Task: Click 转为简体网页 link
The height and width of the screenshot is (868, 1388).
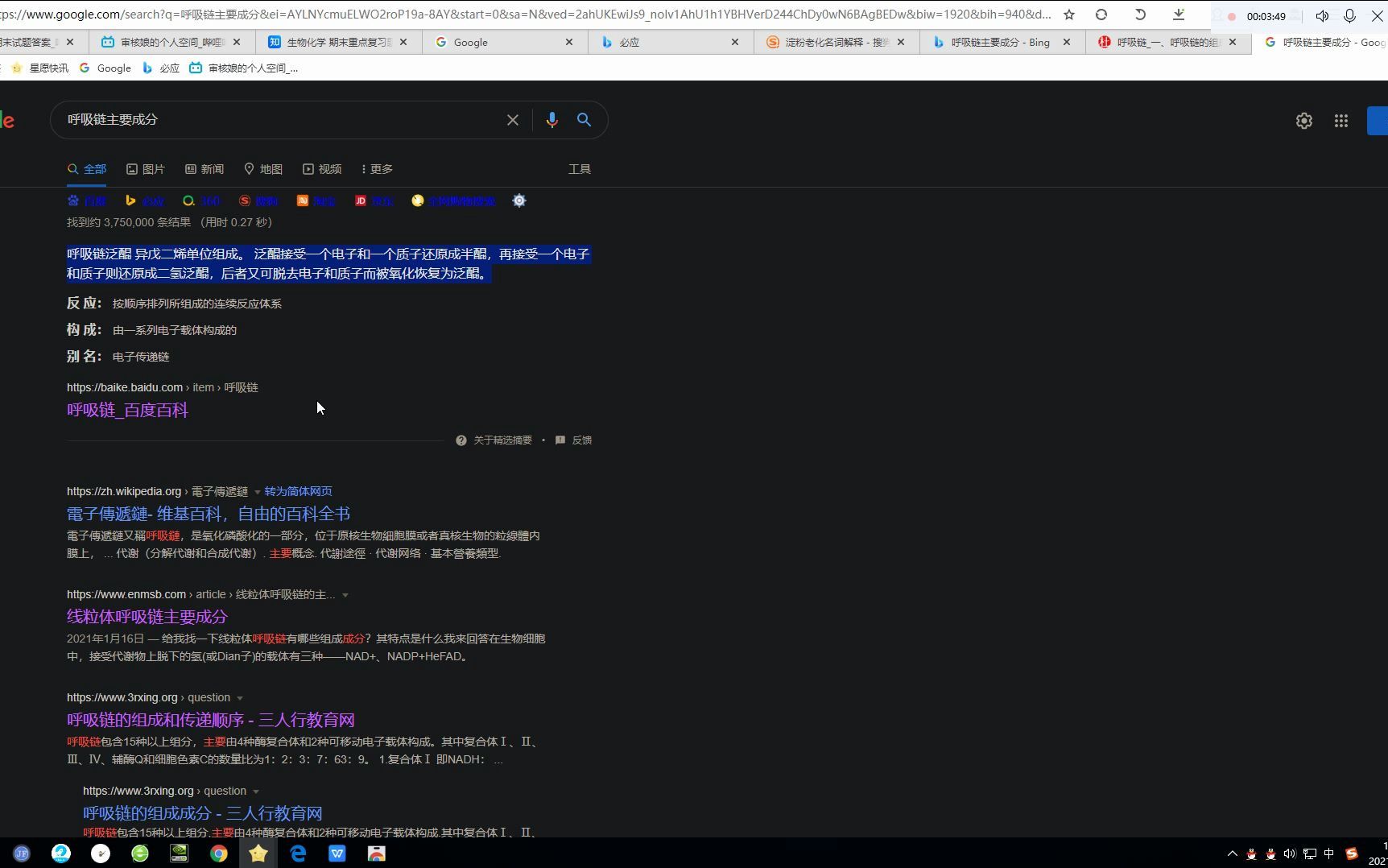Action: pos(299,491)
